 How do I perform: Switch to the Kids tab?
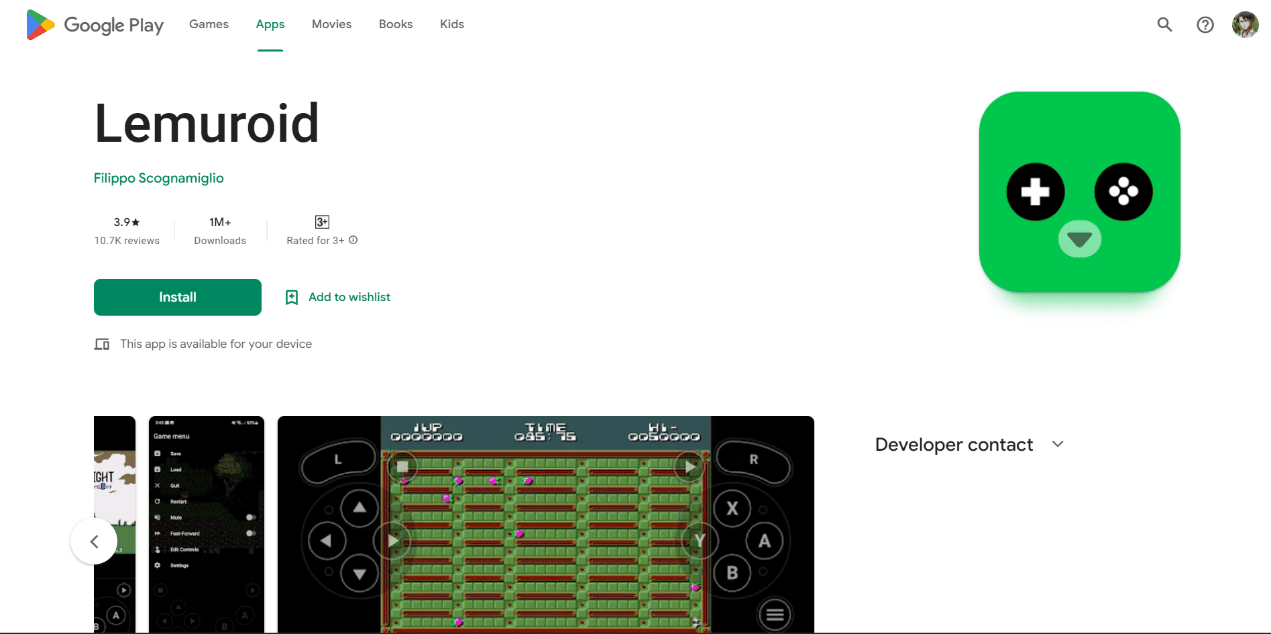tap(452, 24)
